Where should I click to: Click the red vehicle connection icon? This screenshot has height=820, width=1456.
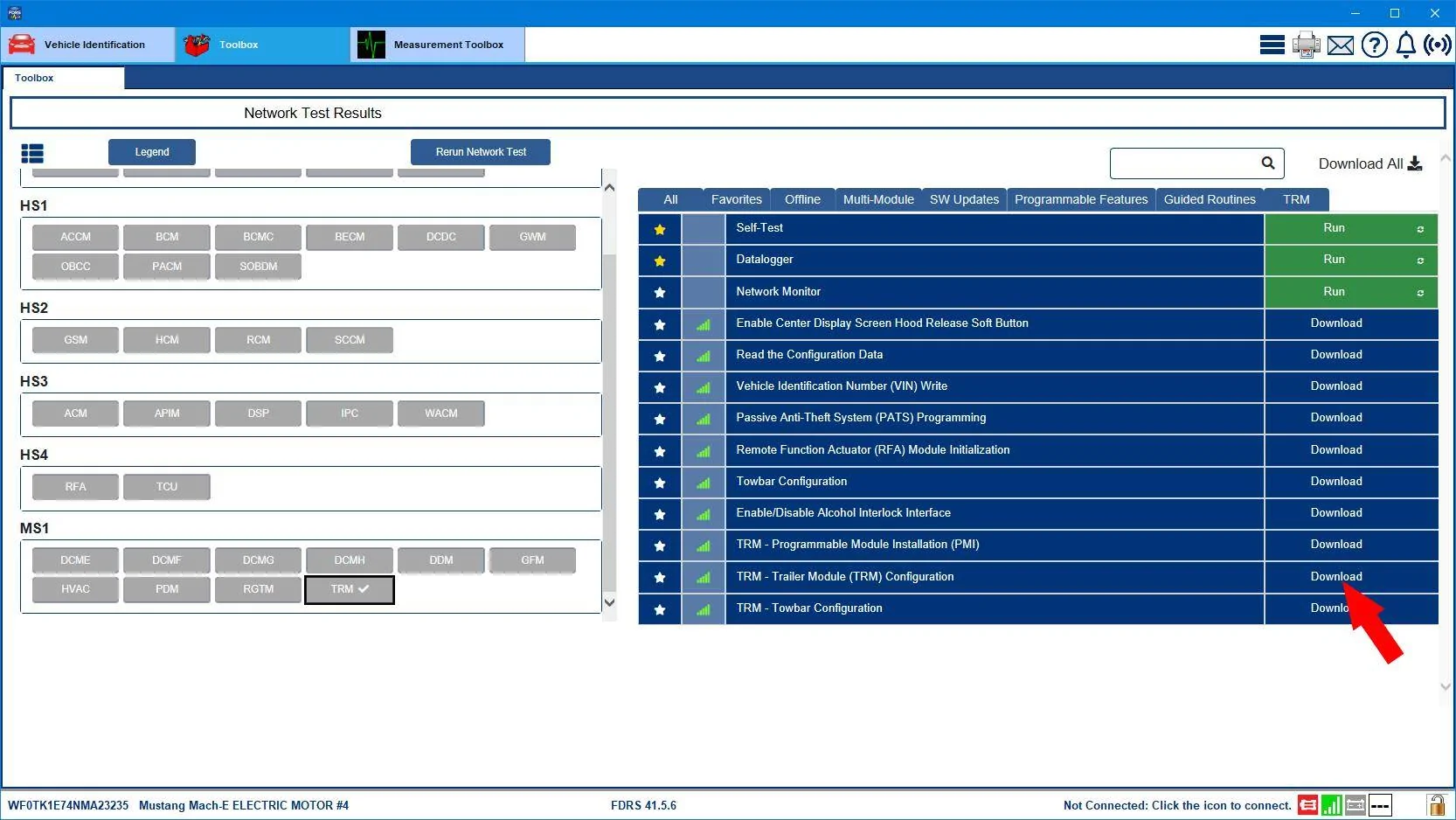[1307, 805]
